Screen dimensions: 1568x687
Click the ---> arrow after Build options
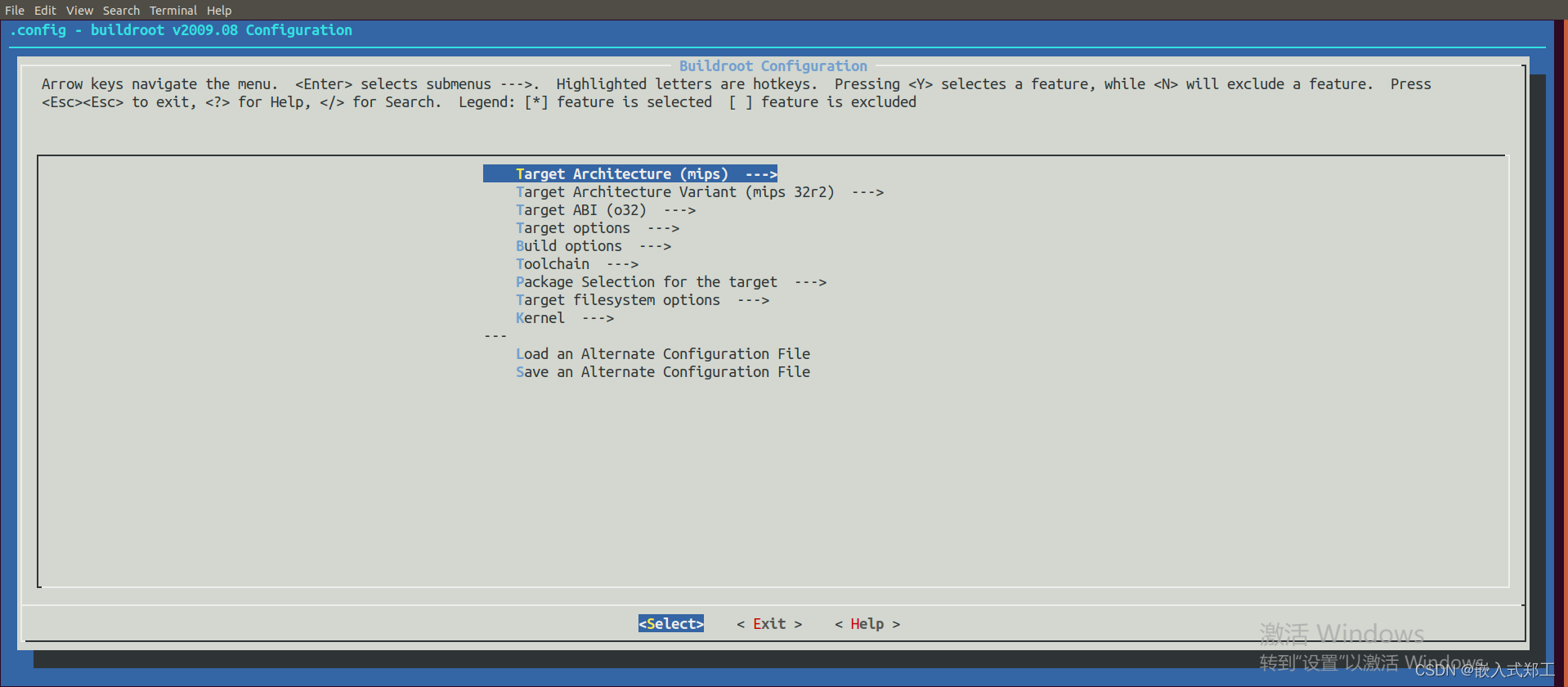(x=655, y=245)
